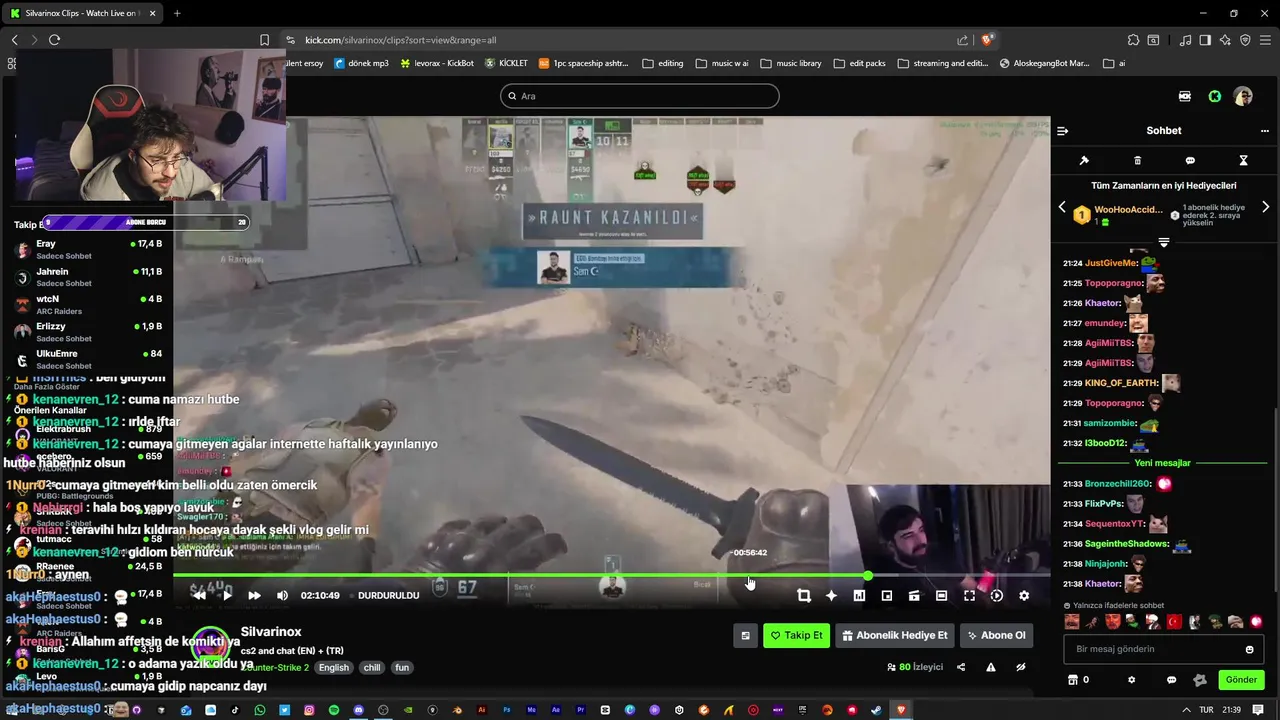Fast-forward the clip
This screenshot has width=1280, height=720.
point(254,595)
